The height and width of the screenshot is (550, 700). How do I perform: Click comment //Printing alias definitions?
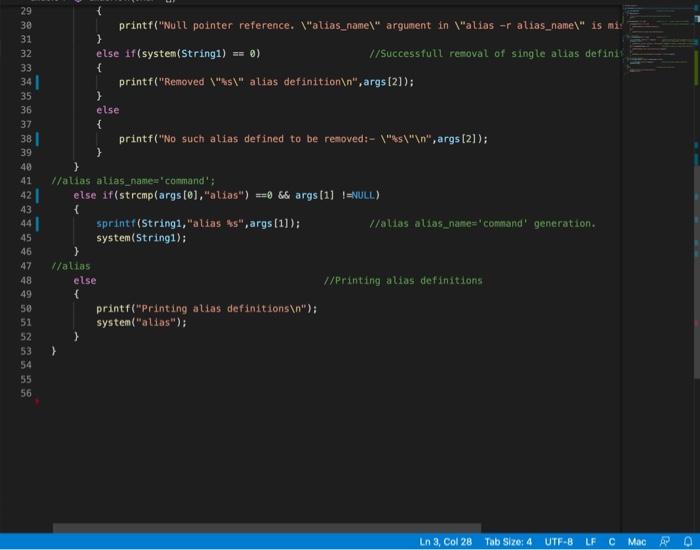point(403,280)
